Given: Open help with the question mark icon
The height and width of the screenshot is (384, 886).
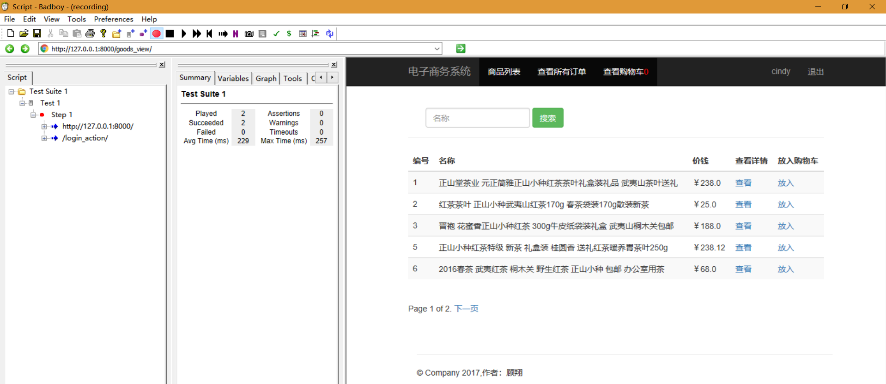Looking at the screenshot, I should [x=103, y=34].
